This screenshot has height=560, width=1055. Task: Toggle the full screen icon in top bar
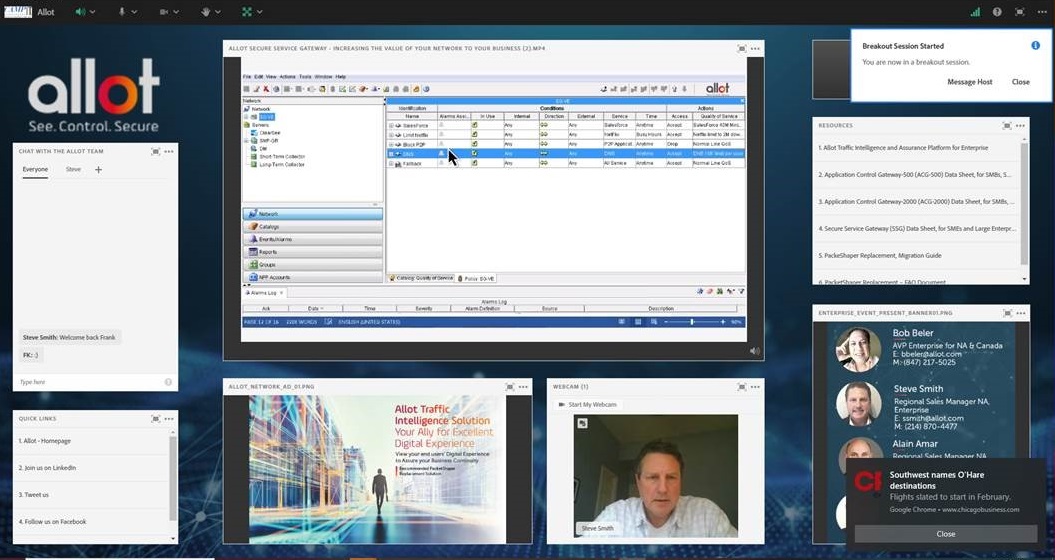point(1020,11)
